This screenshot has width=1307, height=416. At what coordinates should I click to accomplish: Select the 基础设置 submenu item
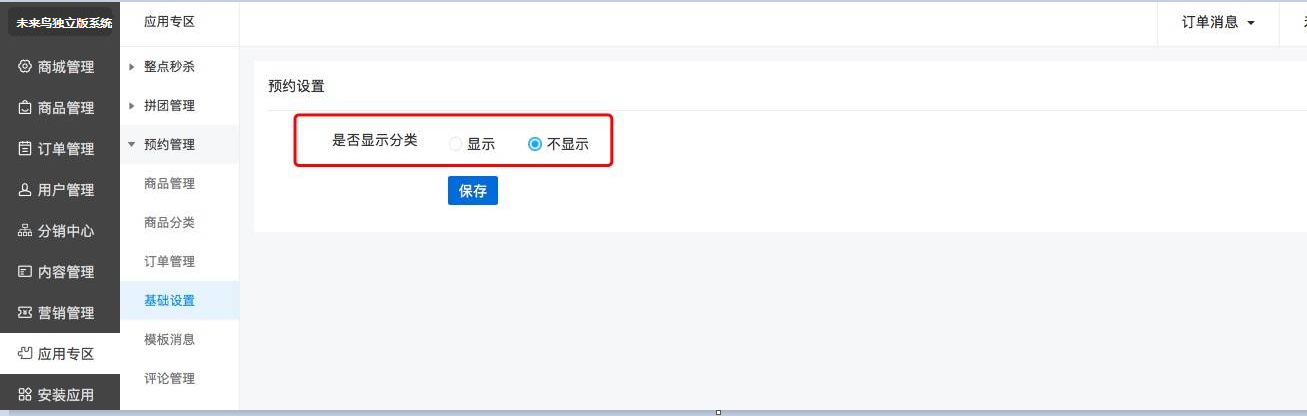(x=169, y=301)
